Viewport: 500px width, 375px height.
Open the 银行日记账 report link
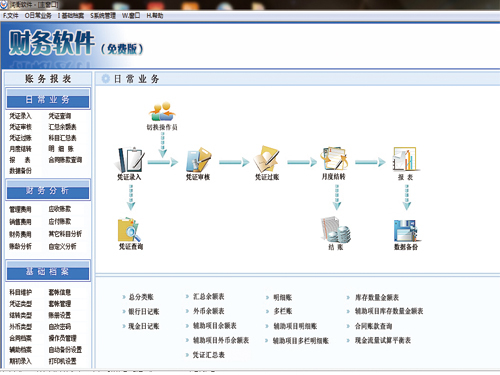tap(144, 312)
